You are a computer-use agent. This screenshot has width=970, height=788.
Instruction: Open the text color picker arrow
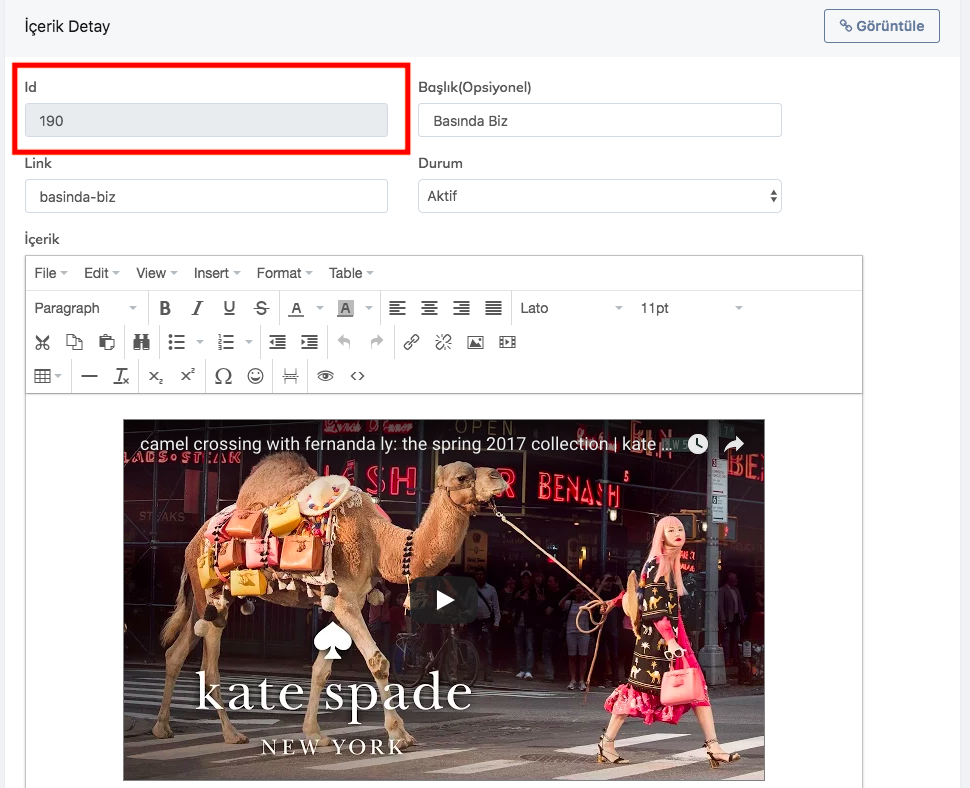[320, 308]
